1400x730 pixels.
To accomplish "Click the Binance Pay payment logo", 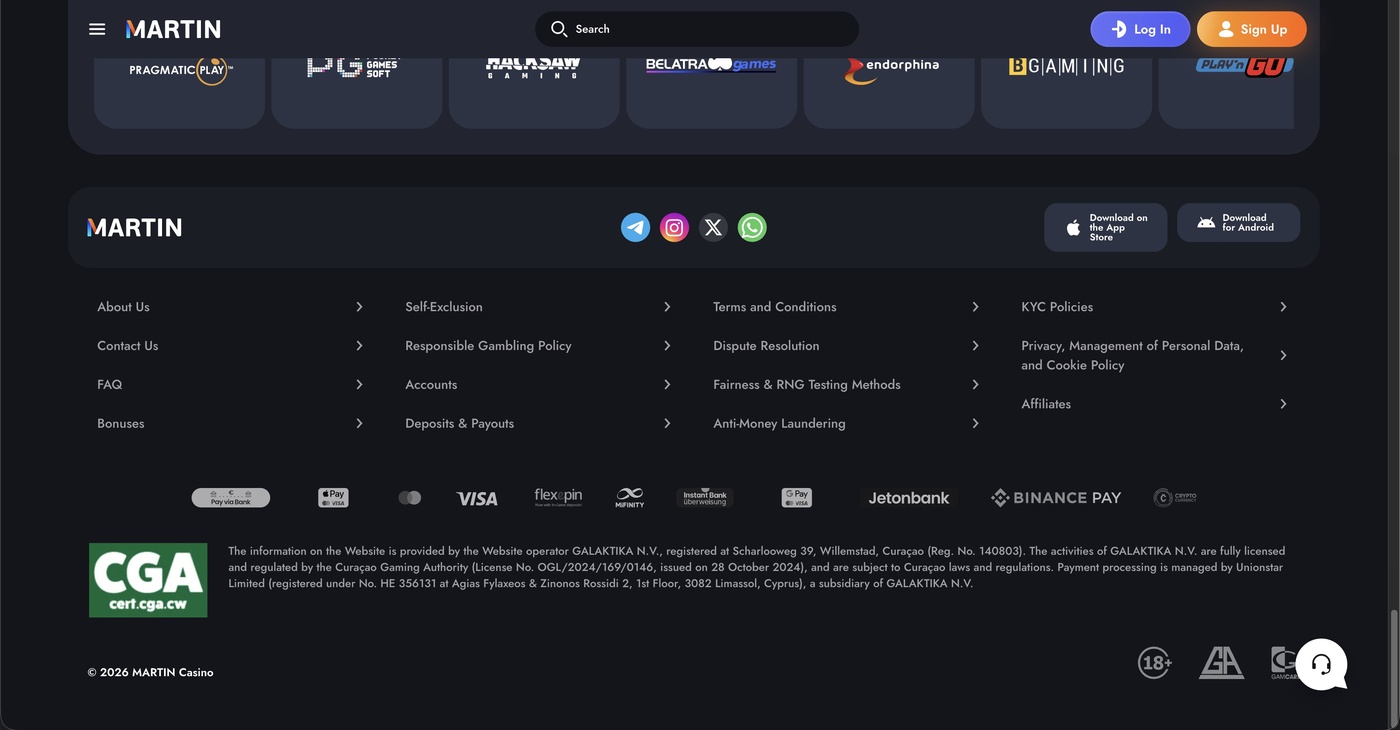I will 1056,497.
